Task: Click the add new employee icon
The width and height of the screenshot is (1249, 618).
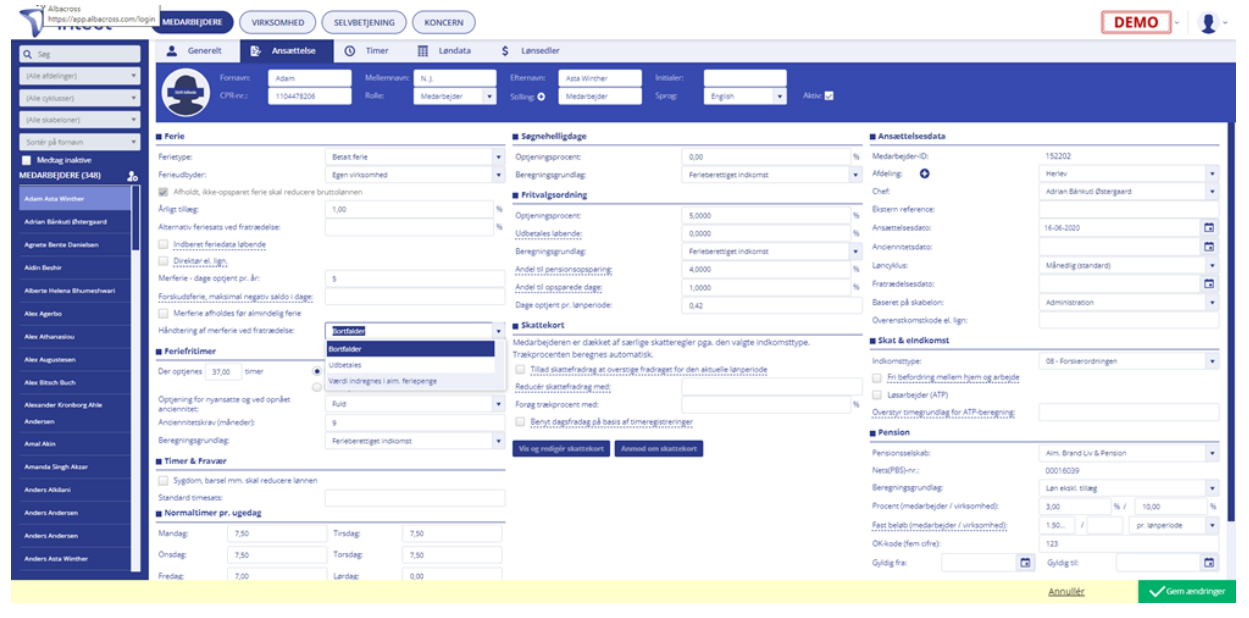Action: coord(132,176)
